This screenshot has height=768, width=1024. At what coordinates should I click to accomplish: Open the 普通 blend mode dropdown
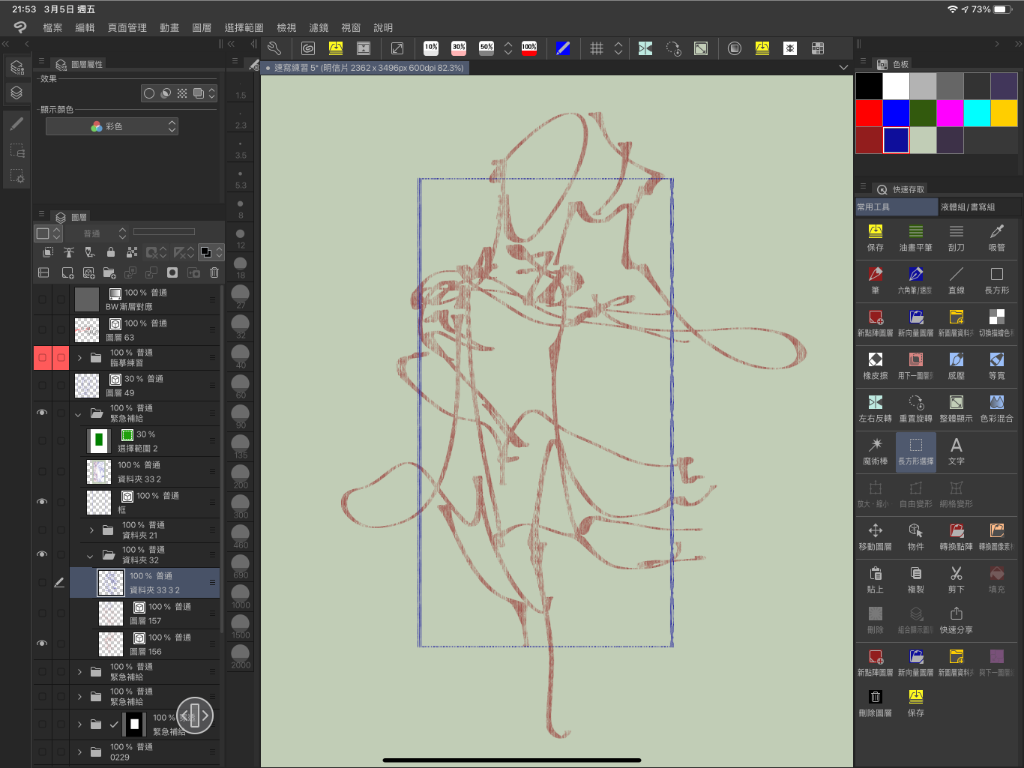pos(98,233)
